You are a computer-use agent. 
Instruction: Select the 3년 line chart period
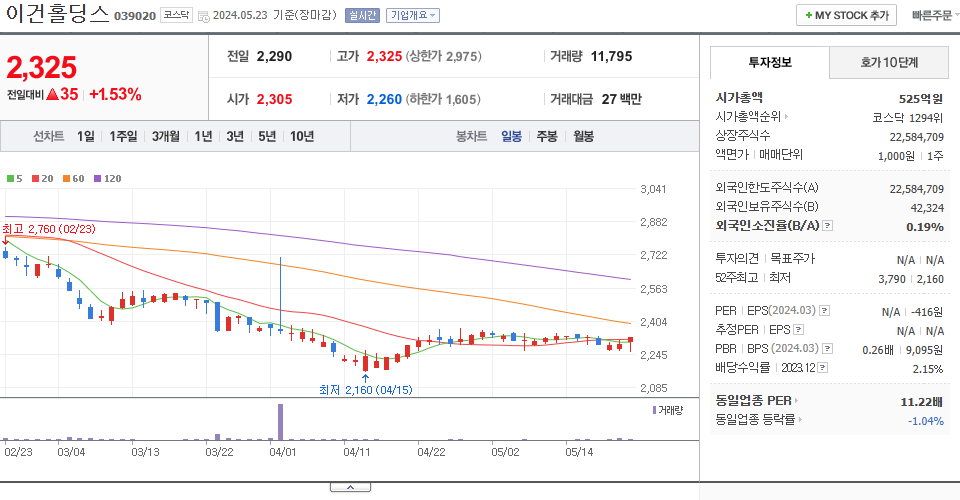click(x=235, y=136)
